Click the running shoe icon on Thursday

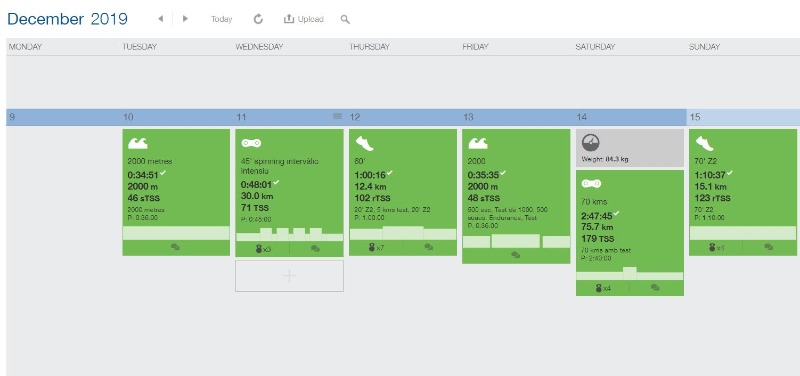[364, 143]
